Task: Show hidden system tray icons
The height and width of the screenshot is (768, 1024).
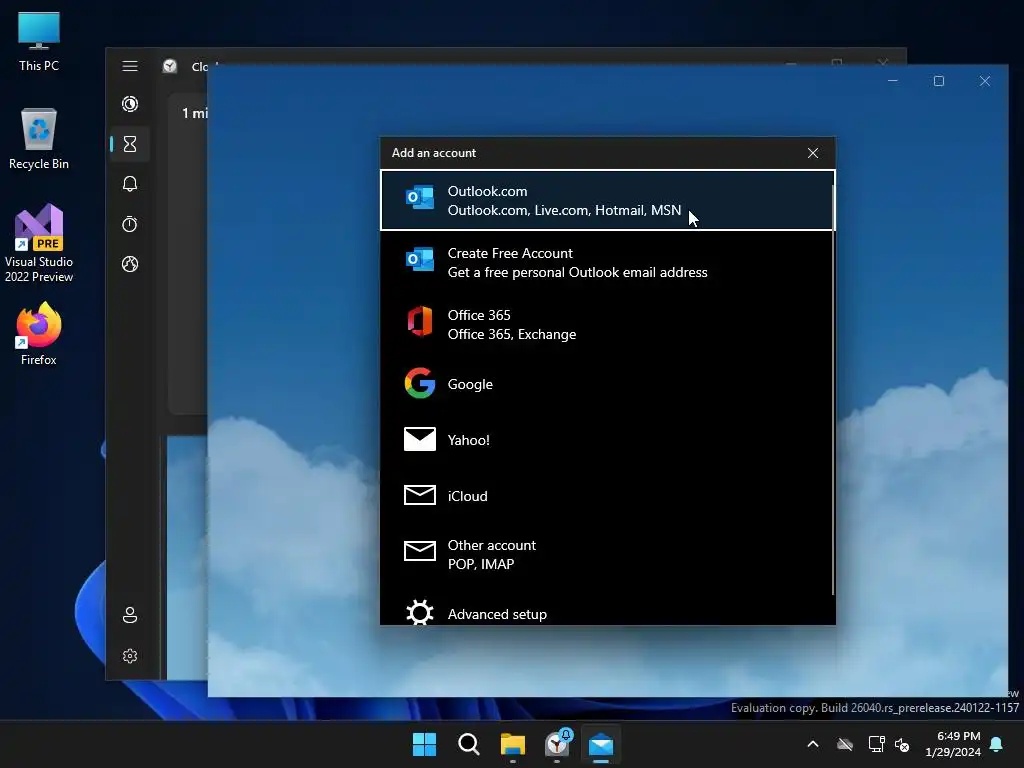Action: pyautogui.click(x=813, y=744)
